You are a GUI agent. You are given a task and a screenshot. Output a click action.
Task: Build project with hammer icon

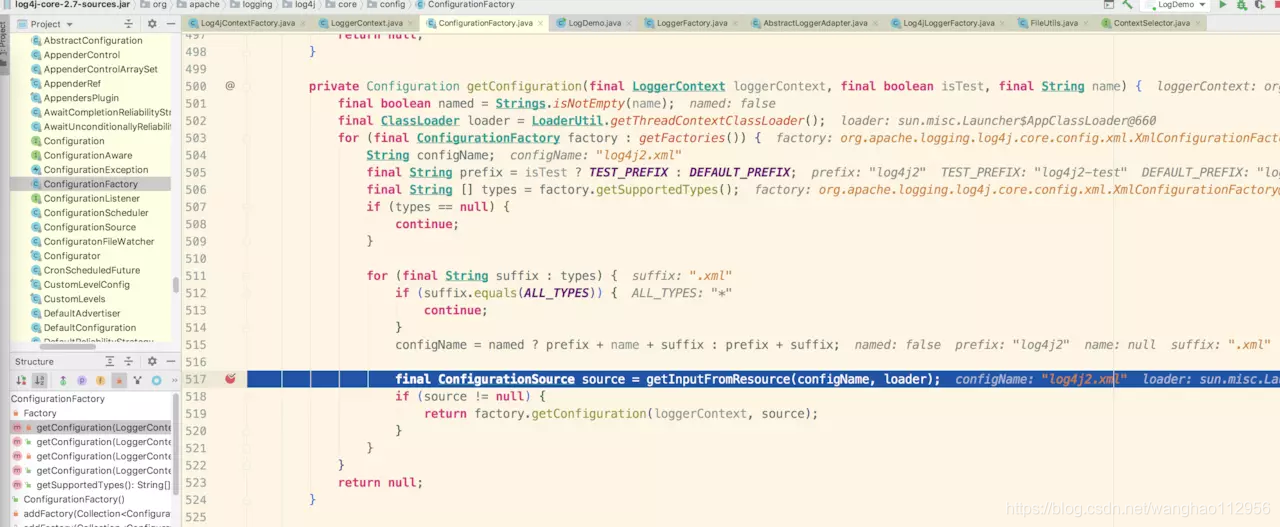(1128, 5)
